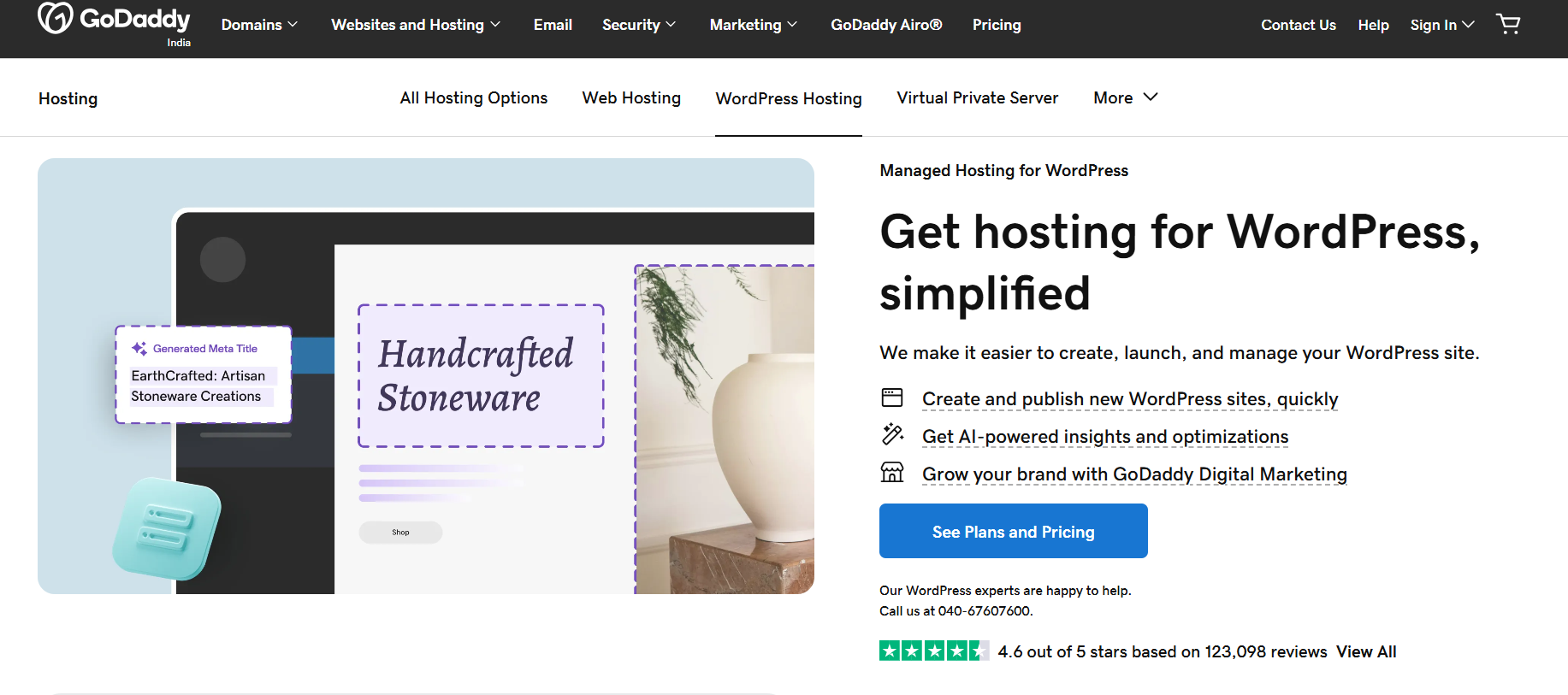
Task: Click the sparkle icon next to Generated Meta Title
Action: pos(139,348)
